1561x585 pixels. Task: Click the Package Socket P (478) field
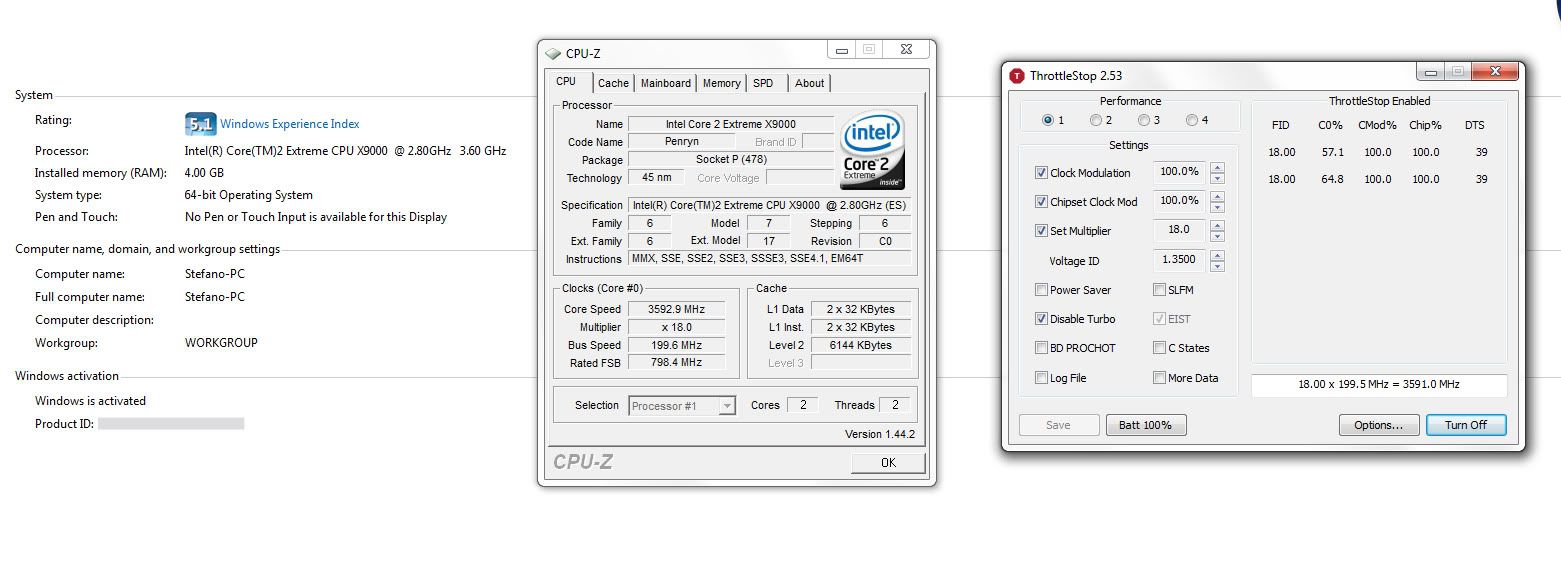731,160
